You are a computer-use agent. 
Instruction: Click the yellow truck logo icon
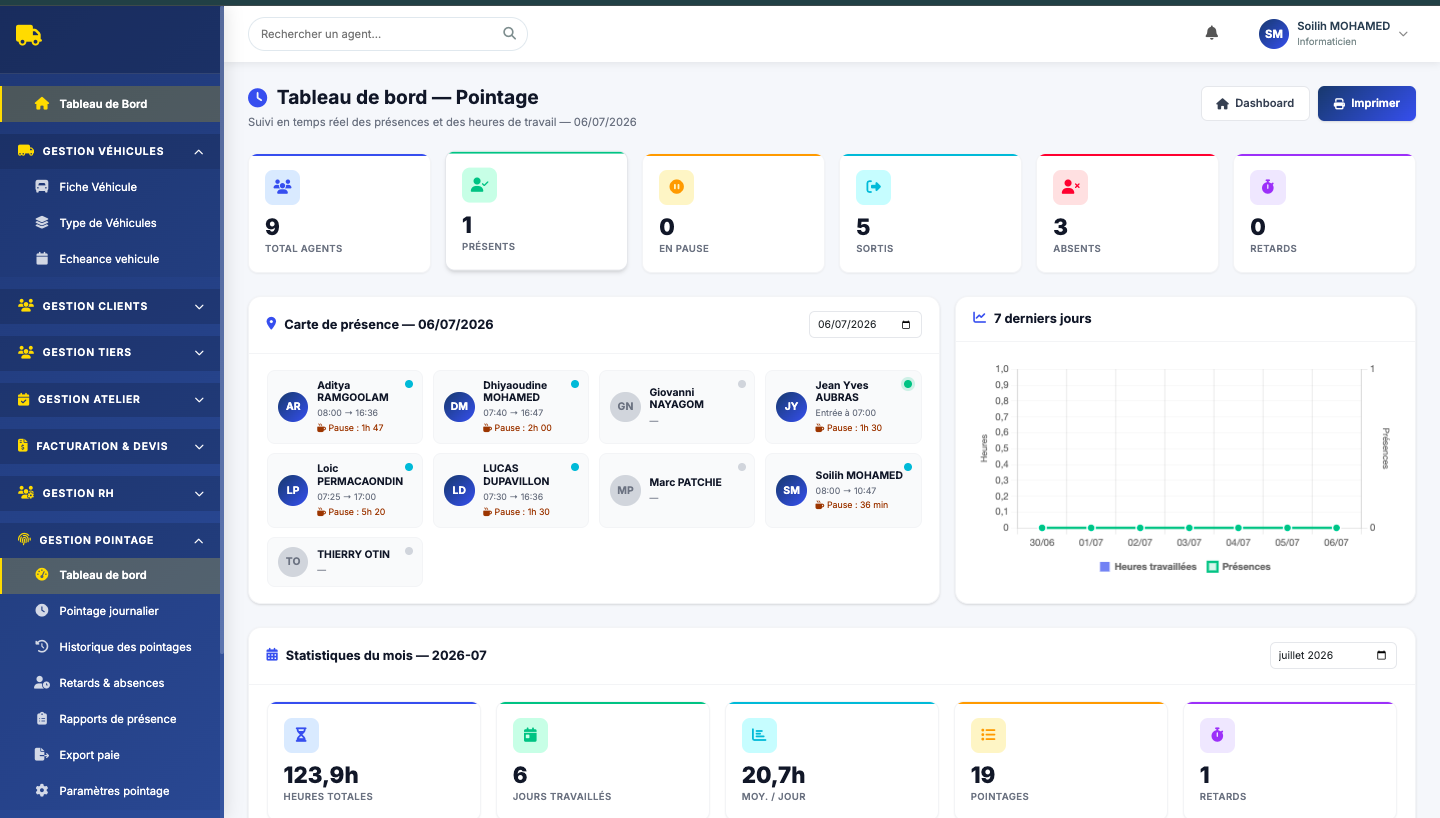click(x=29, y=35)
